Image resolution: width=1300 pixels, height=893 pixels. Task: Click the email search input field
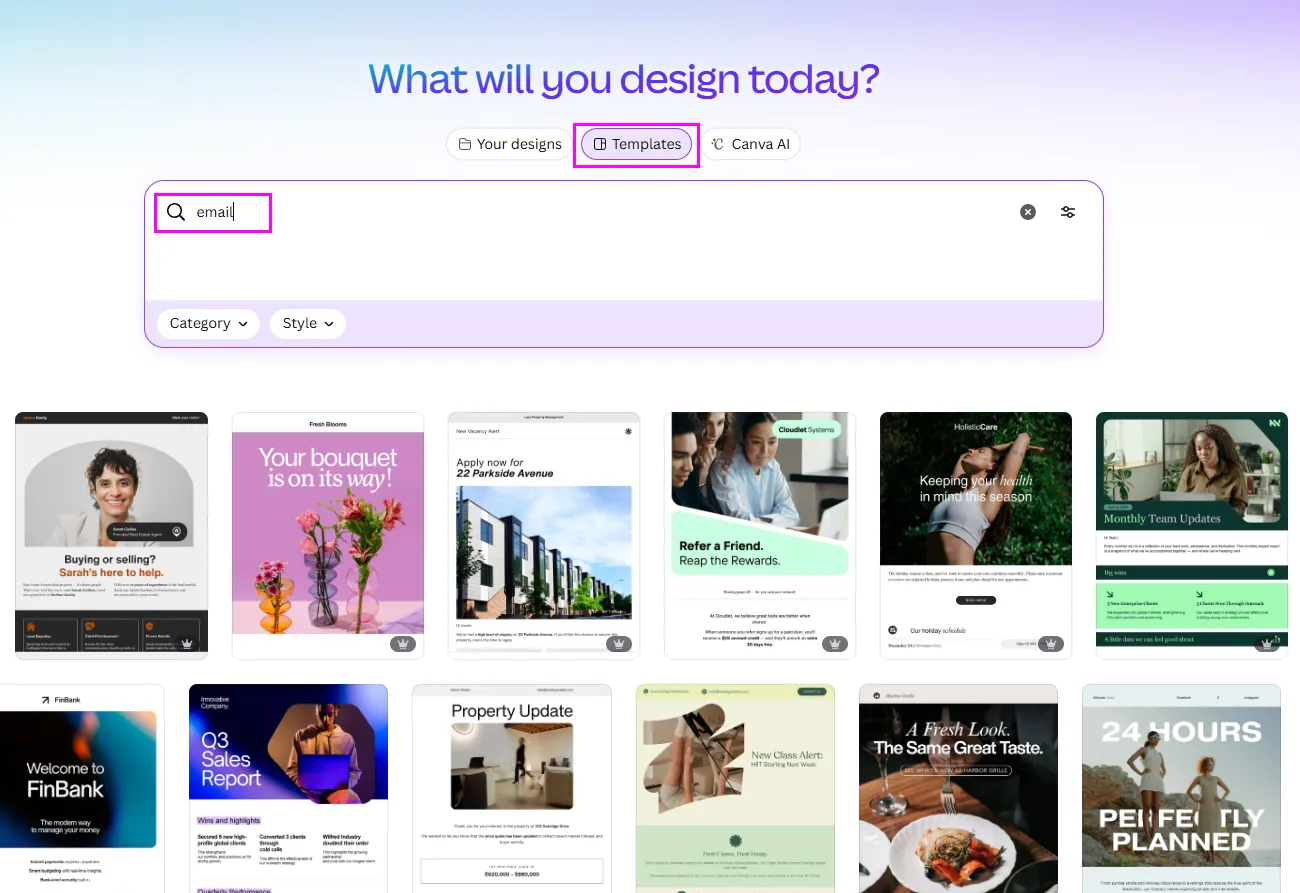pyautogui.click(x=600, y=212)
